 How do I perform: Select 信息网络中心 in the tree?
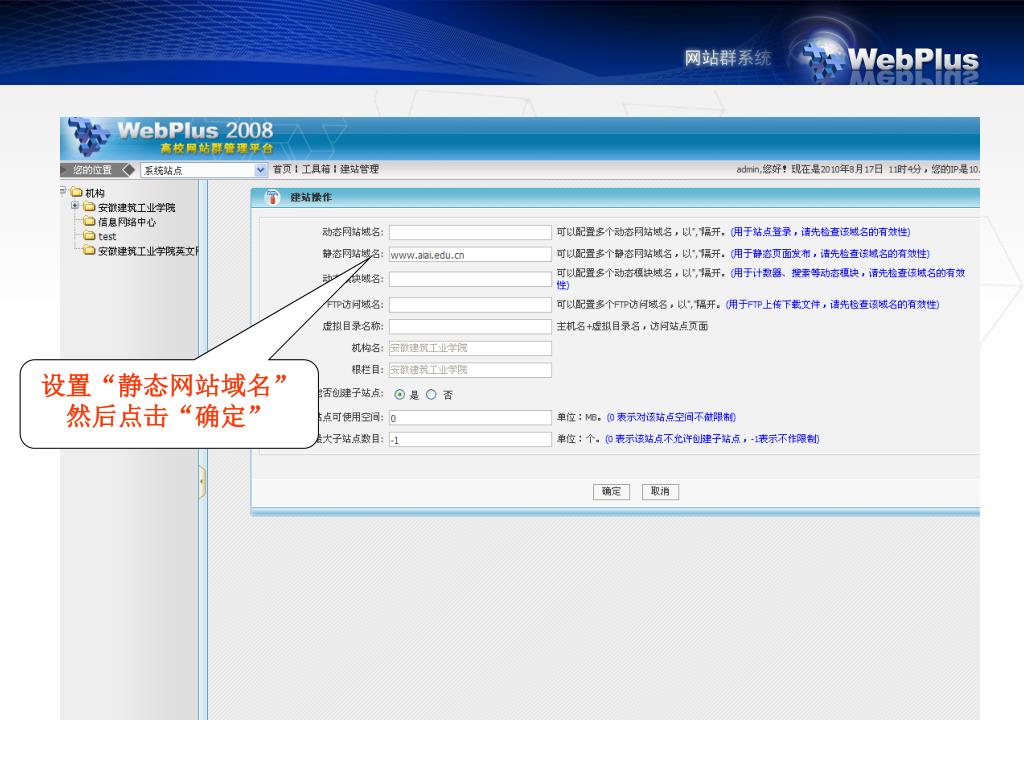tap(127, 222)
